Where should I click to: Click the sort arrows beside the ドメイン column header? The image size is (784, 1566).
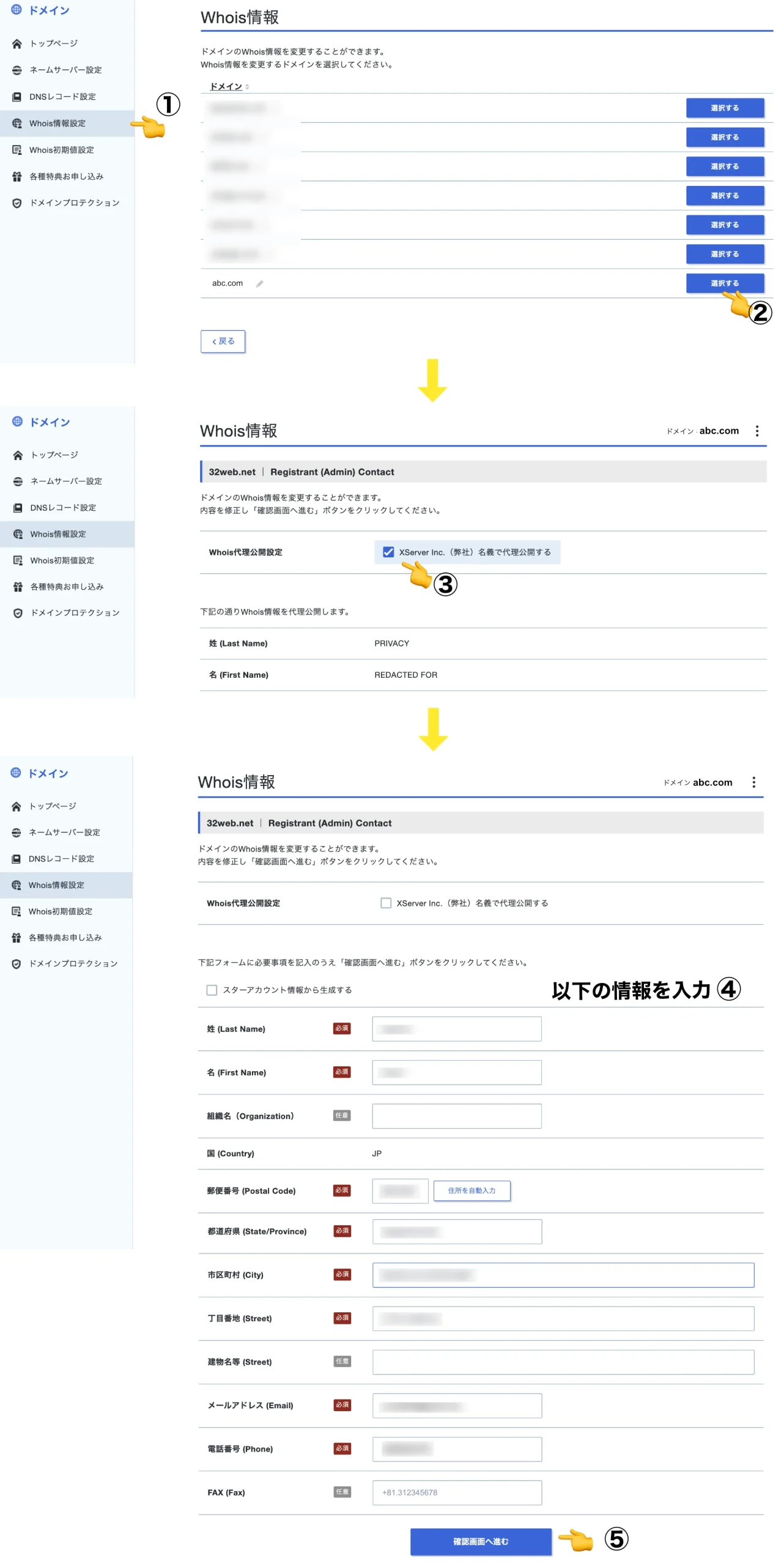click(247, 87)
